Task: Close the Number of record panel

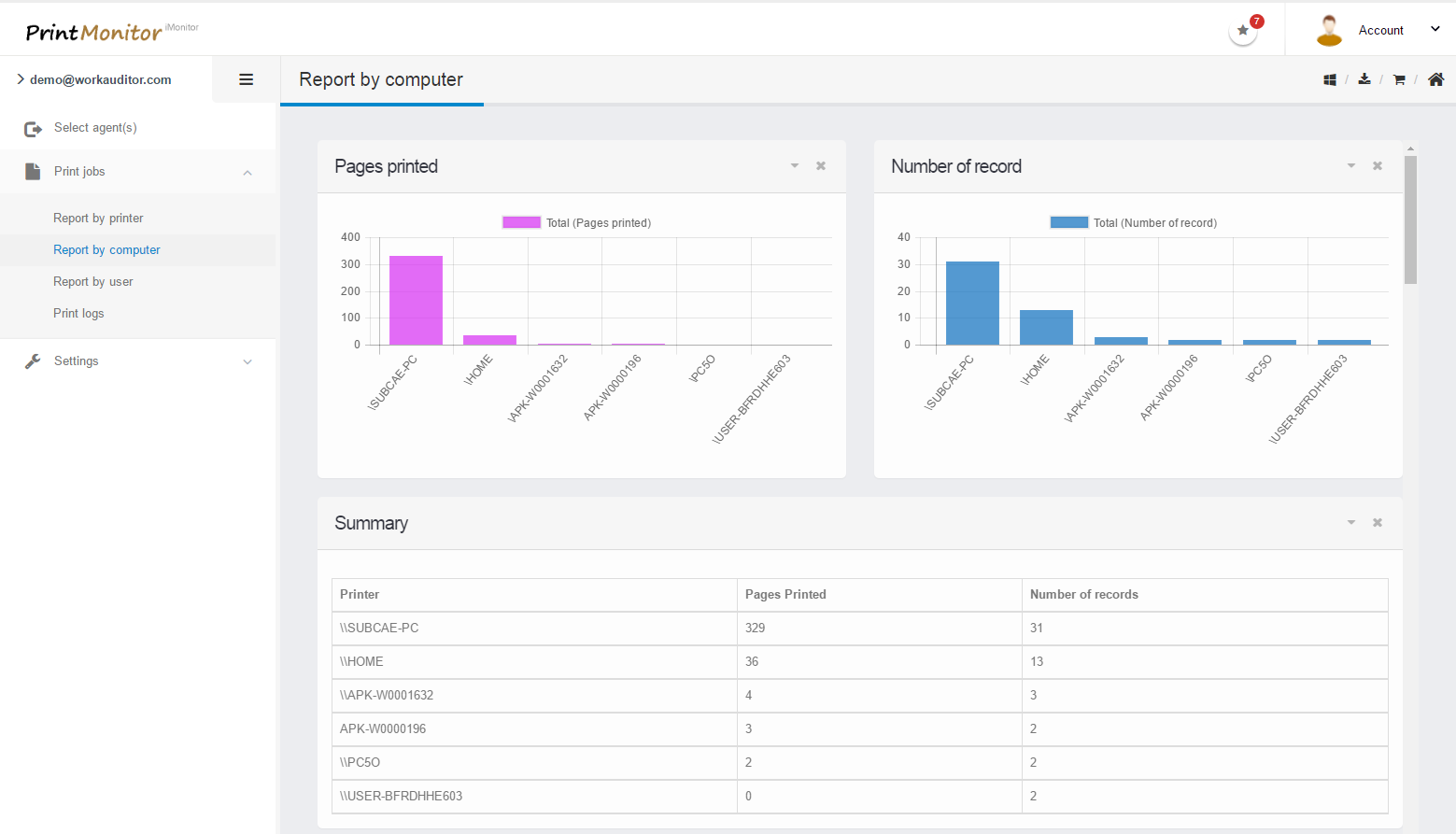Action: [x=1378, y=166]
